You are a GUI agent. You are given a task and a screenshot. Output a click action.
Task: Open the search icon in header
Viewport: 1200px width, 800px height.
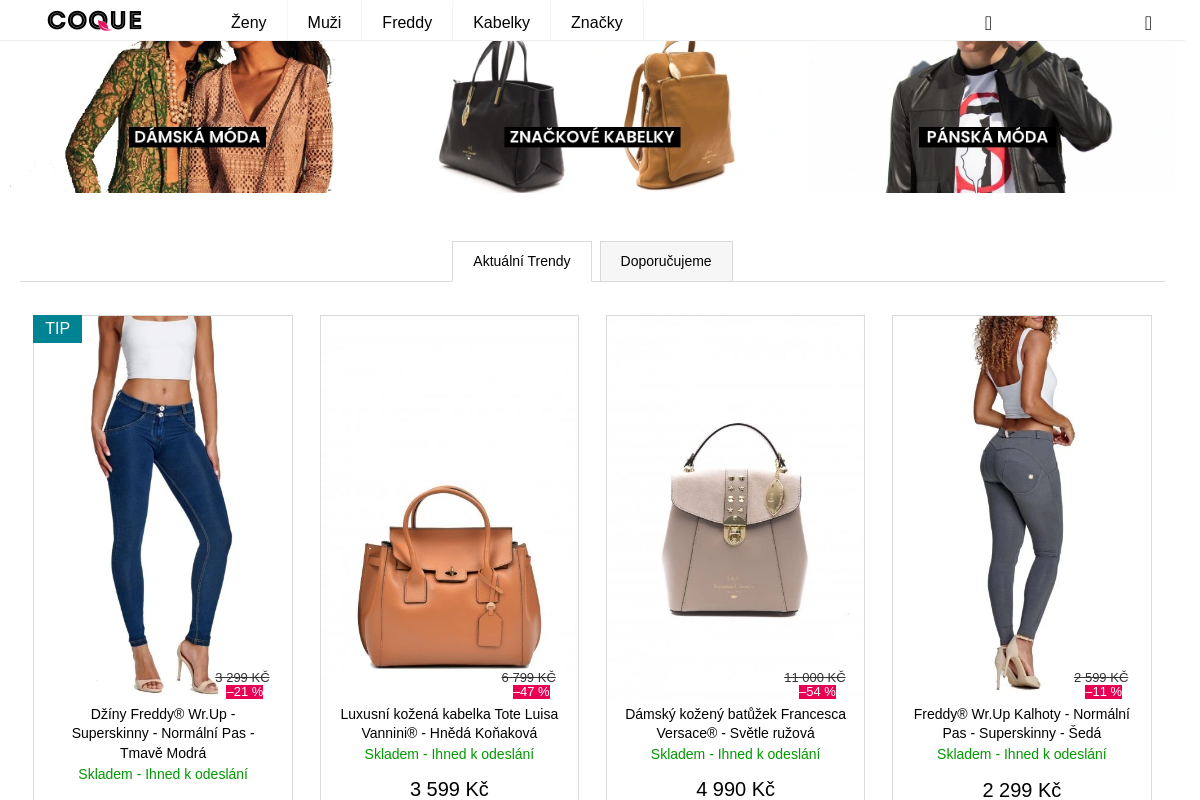(x=988, y=23)
